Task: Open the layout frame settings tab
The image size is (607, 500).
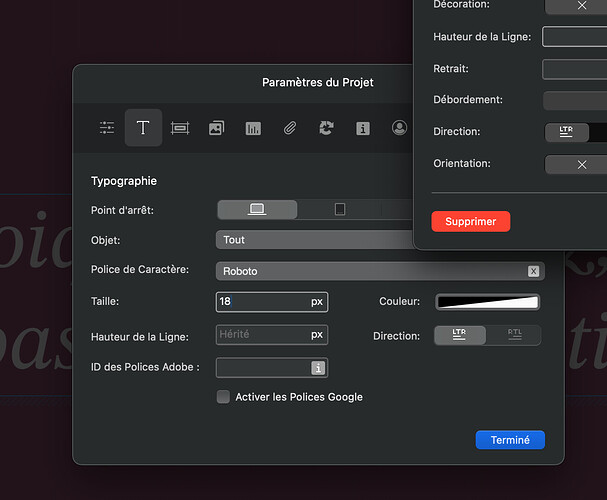Action: coord(180,128)
